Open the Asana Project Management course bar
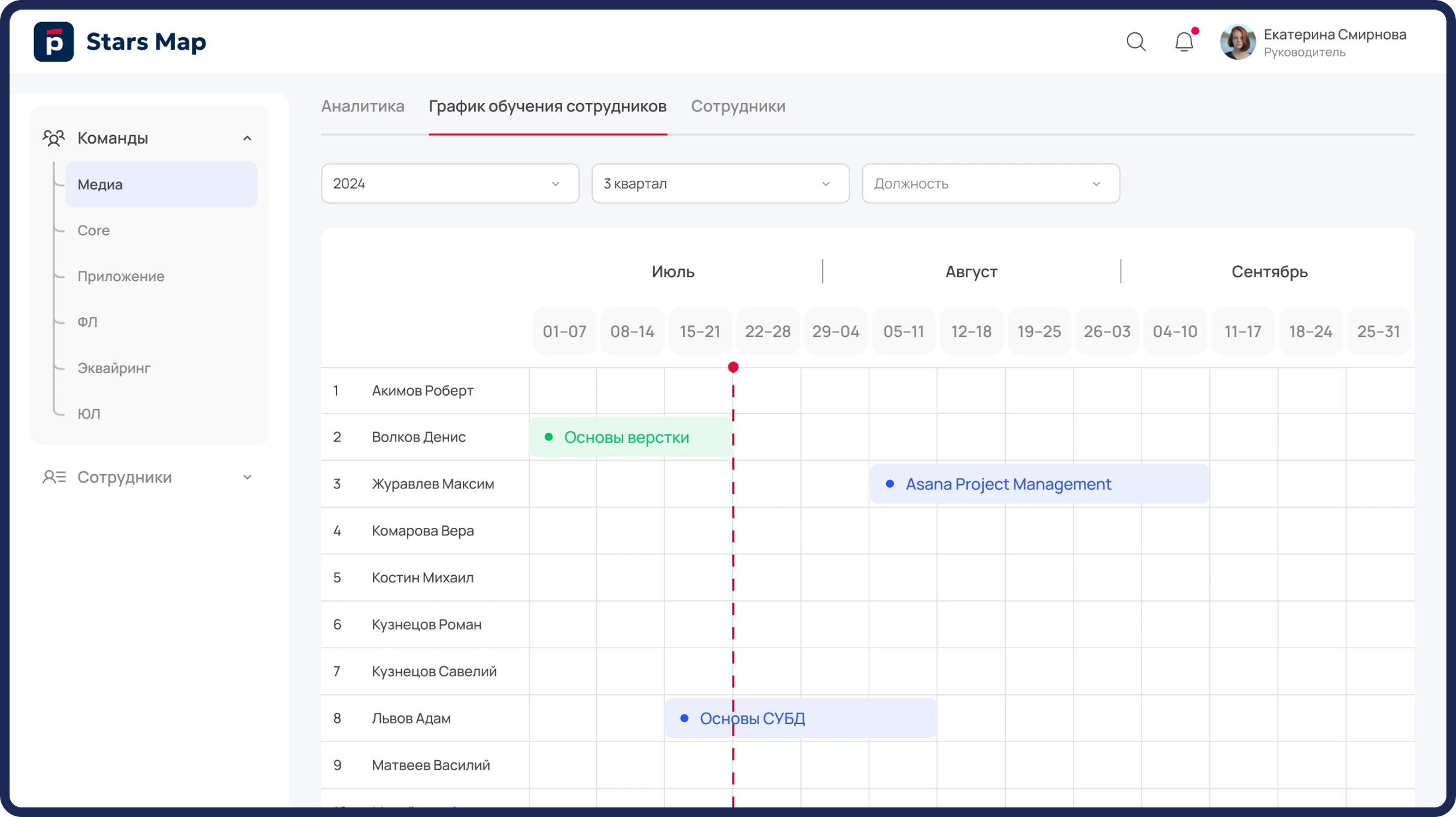The height and width of the screenshot is (817, 1456). click(x=1039, y=484)
